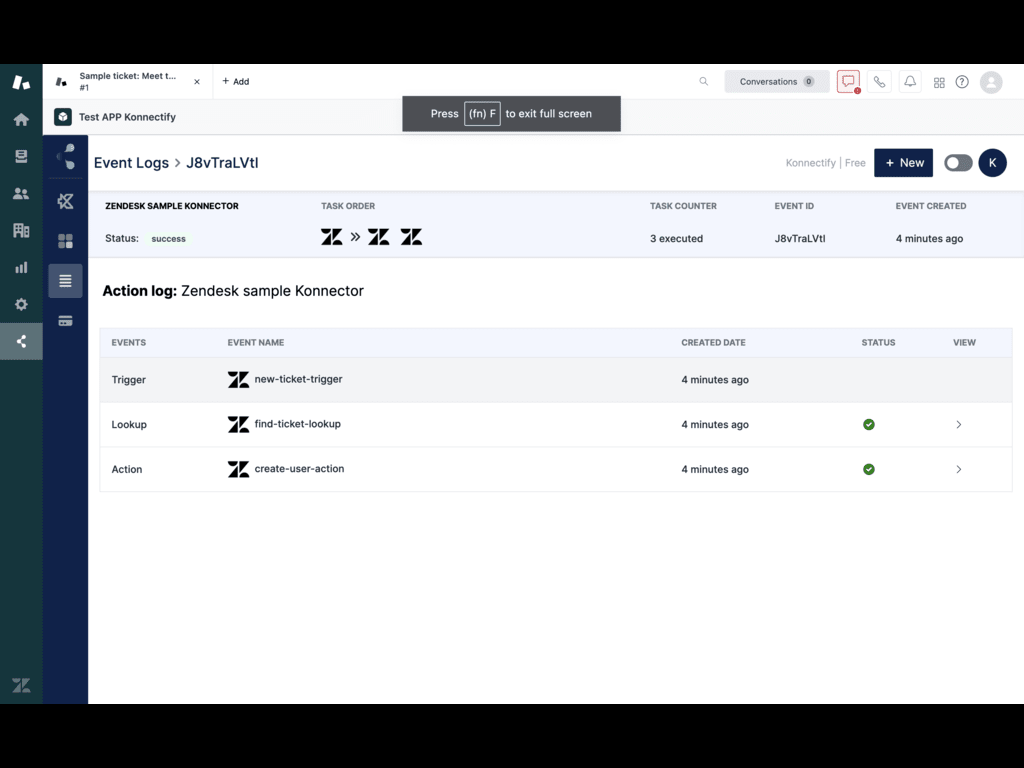Click the phone talk icon
The height and width of the screenshot is (768, 1024).
click(879, 82)
